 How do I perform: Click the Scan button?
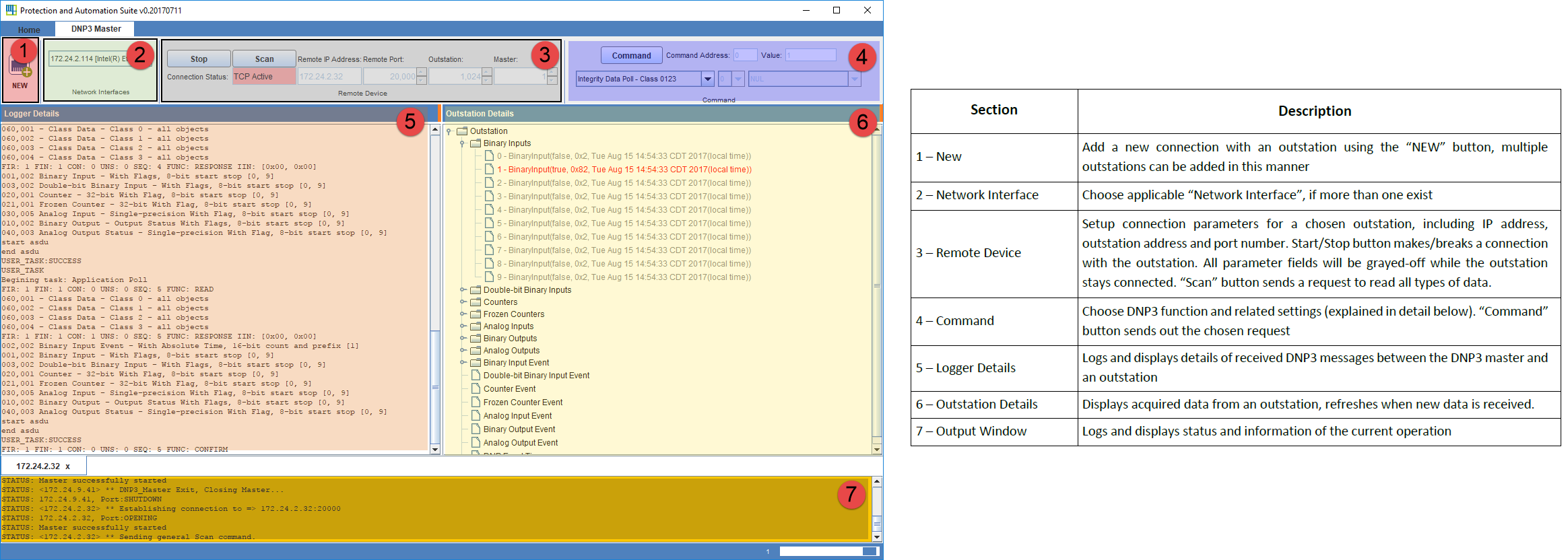tap(264, 59)
